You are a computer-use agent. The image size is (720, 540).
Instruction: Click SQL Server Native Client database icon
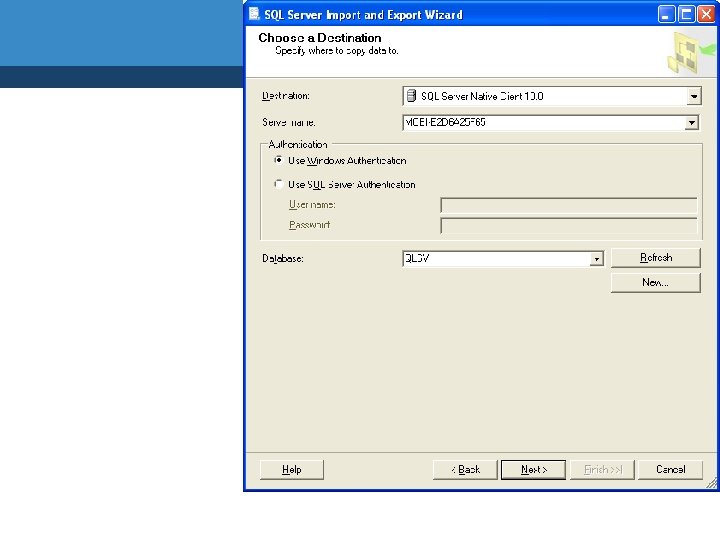pyautogui.click(x=411, y=96)
